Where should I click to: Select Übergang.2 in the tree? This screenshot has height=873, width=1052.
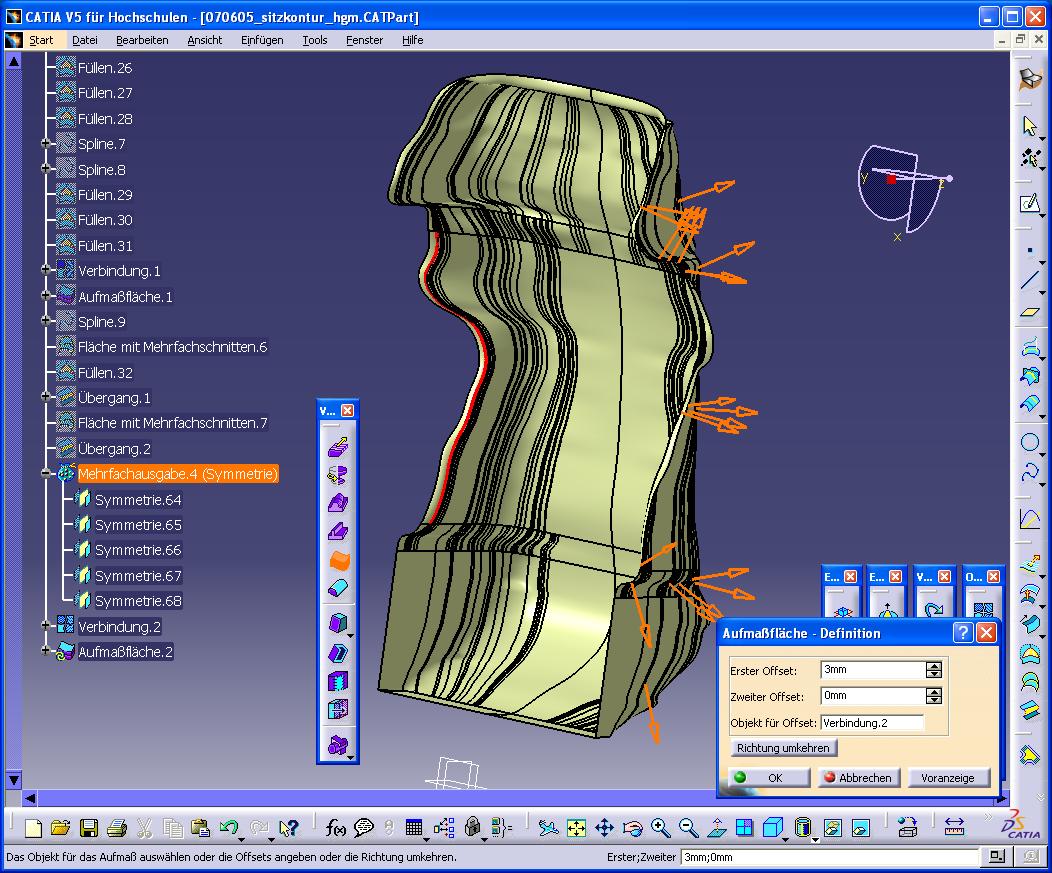(x=114, y=449)
